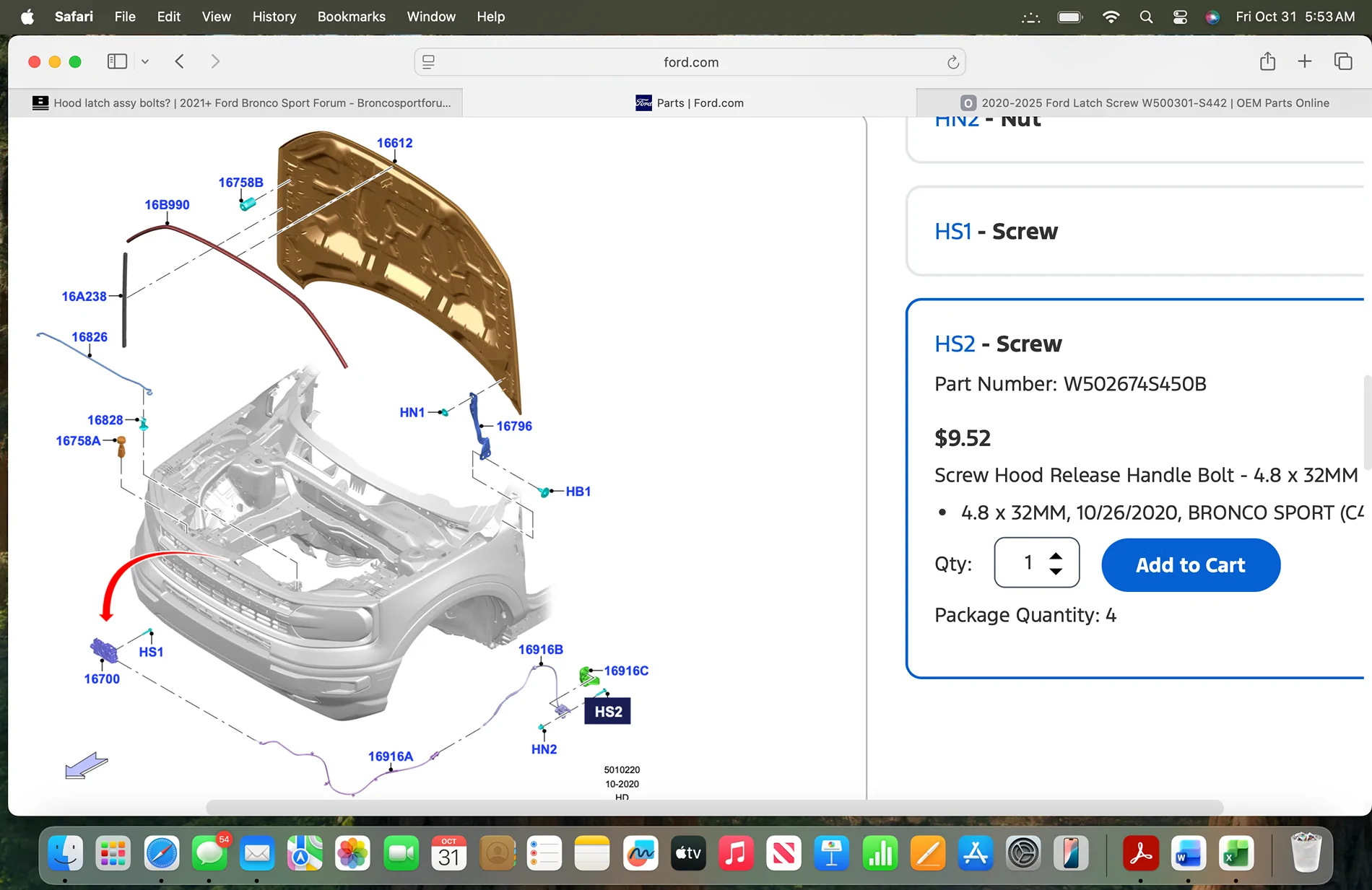Image resolution: width=1372 pixels, height=890 pixels.
Task: Click the HS2 label in the diagram
Action: (608, 712)
